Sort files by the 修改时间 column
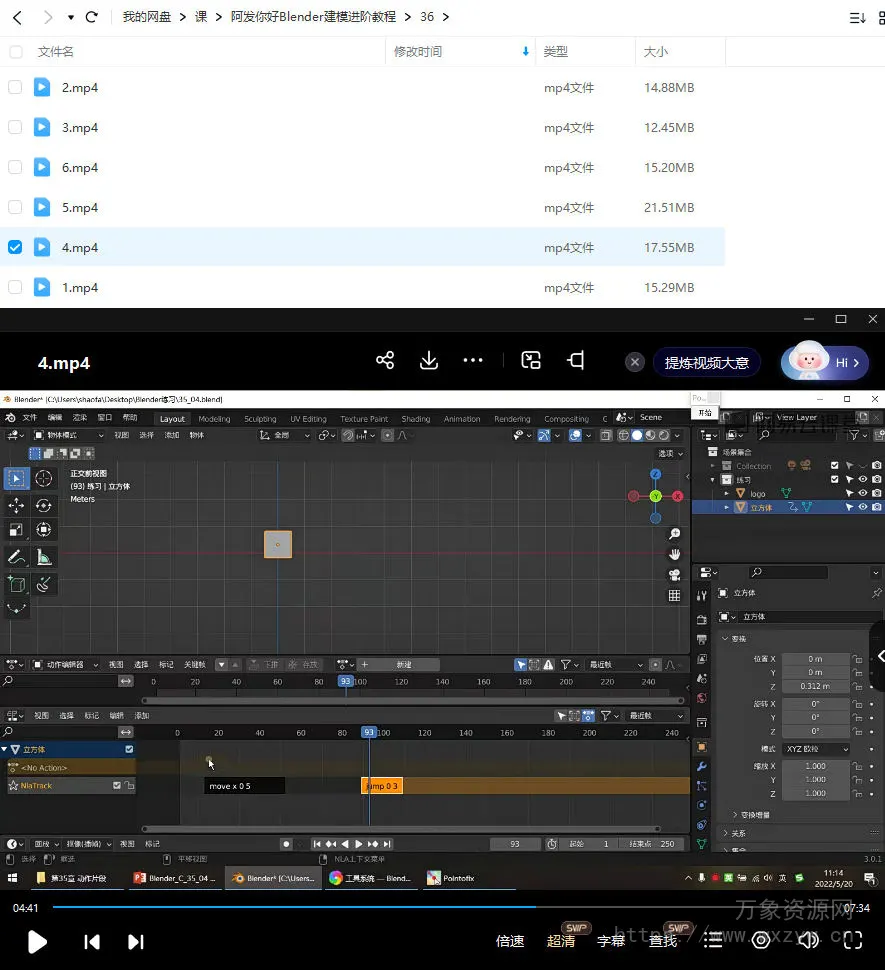The image size is (885, 970). pyautogui.click(x=418, y=52)
